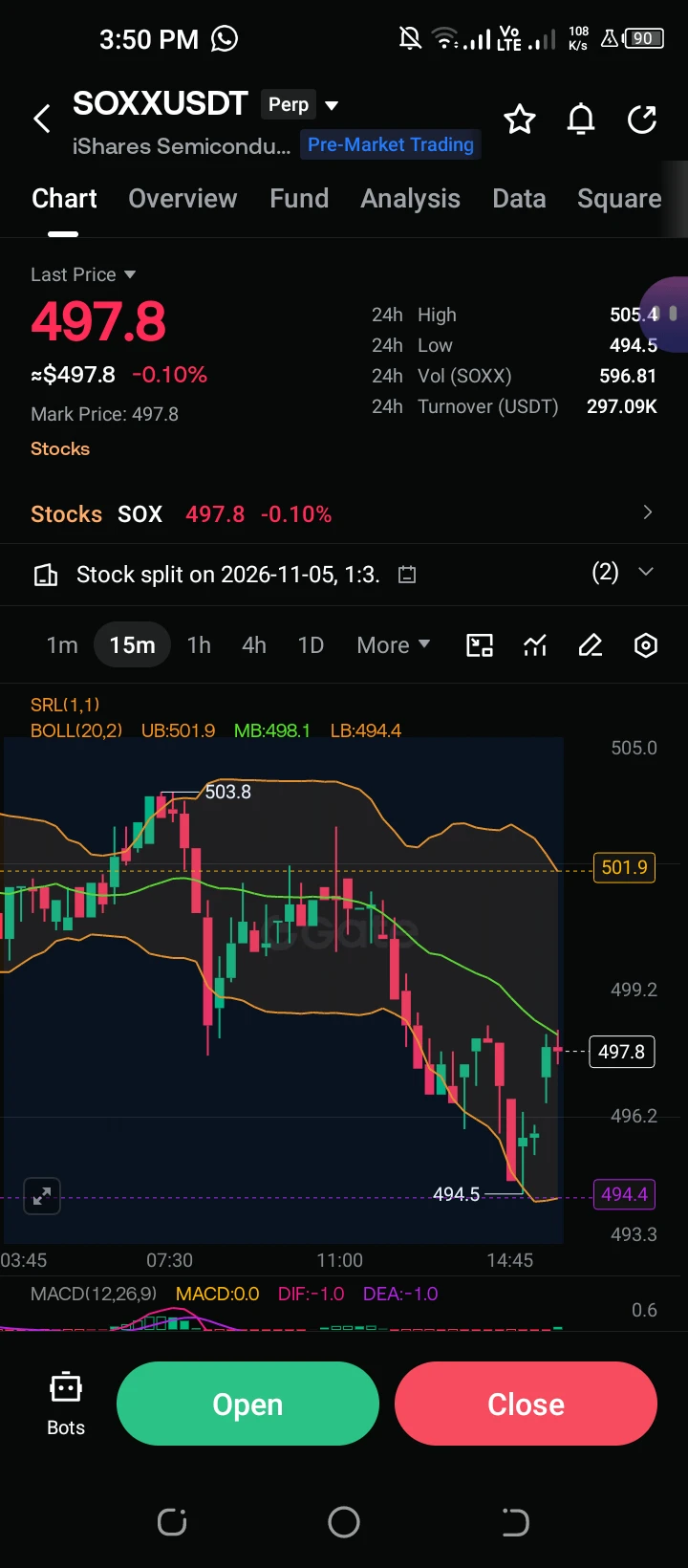The height and width of the screenshot is (1568, 688).
Task: Tap the red Close button
Action: tap(526, 1404)
